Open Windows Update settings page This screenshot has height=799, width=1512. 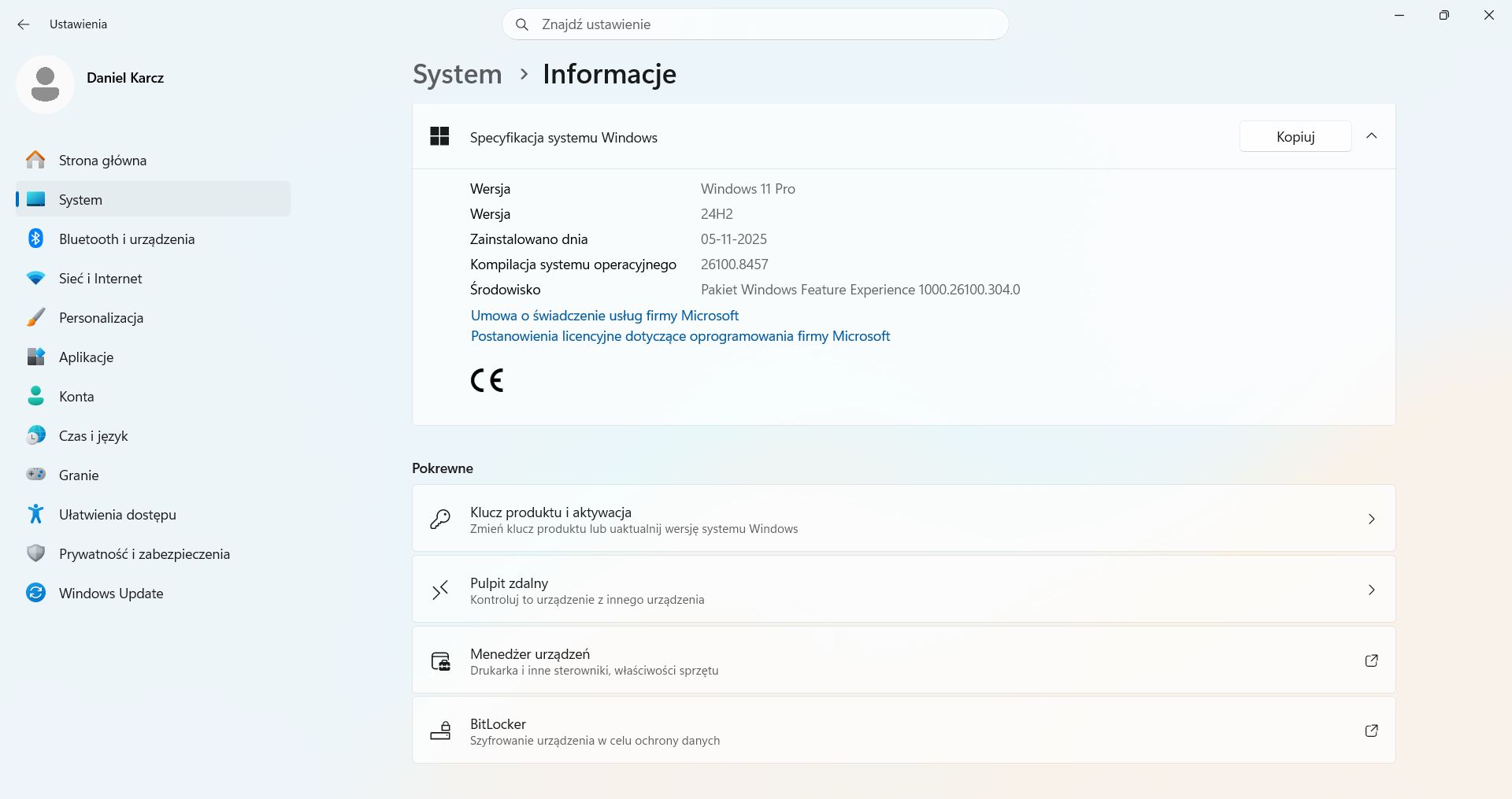coord(153,593)
